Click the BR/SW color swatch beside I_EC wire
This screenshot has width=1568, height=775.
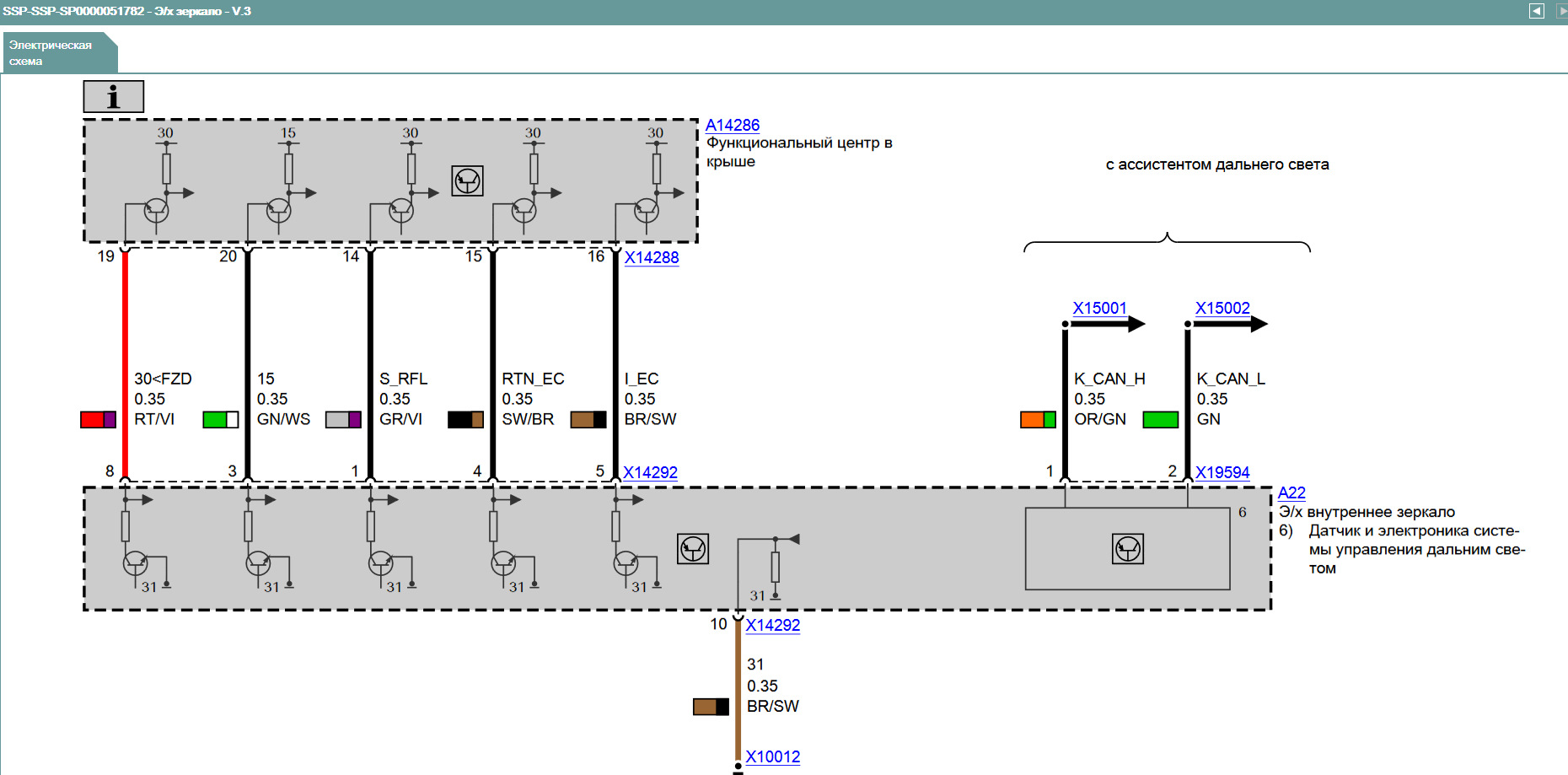coord(588,419)
